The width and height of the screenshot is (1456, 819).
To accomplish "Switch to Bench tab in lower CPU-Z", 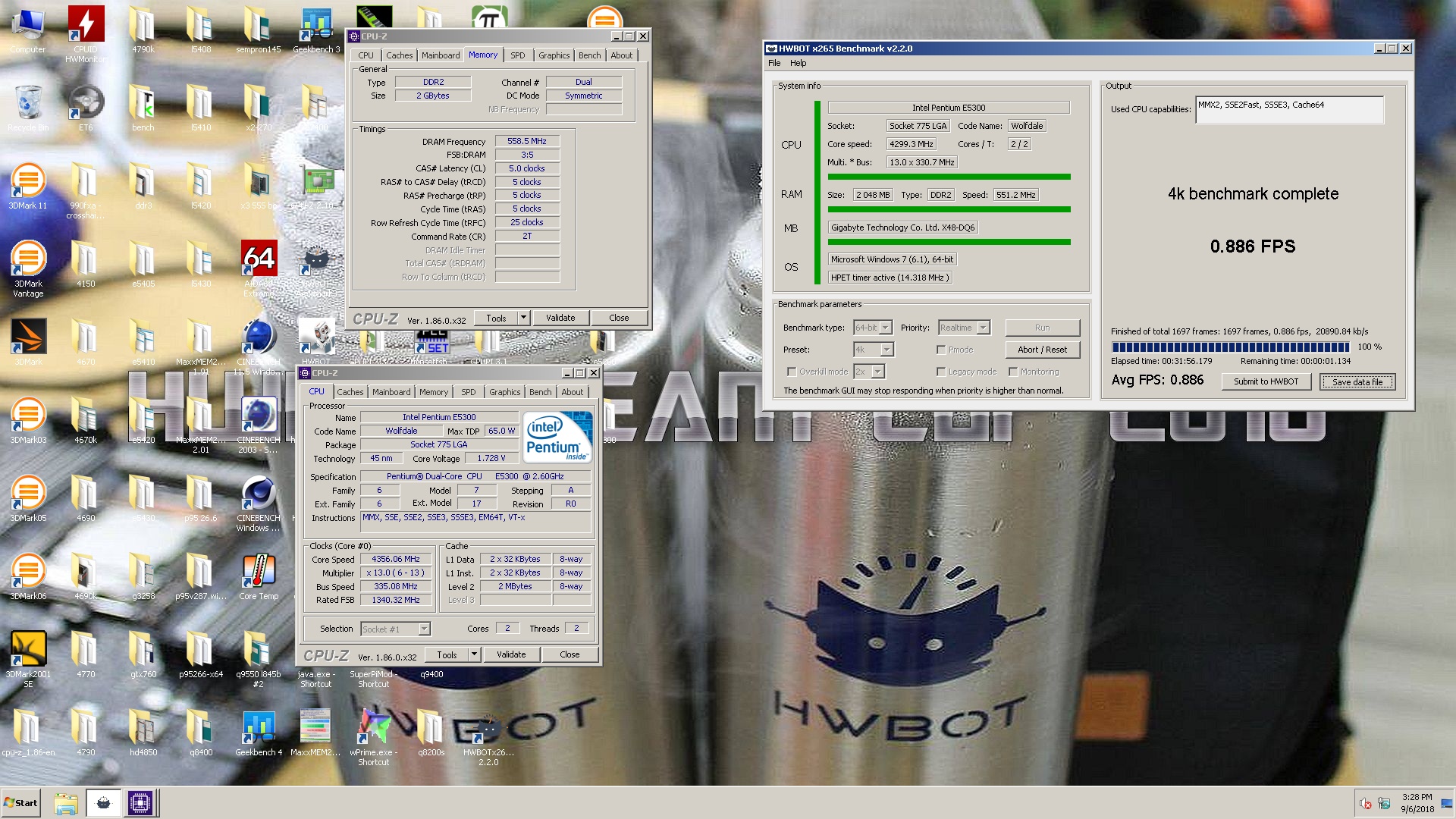I will click(540, 392).
